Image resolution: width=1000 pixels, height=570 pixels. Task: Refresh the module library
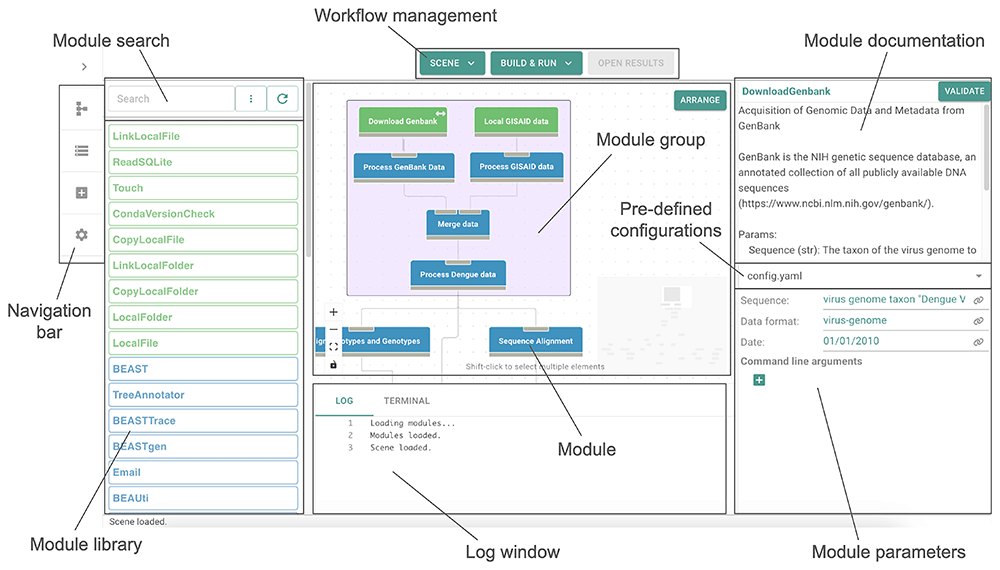(283, 99)
